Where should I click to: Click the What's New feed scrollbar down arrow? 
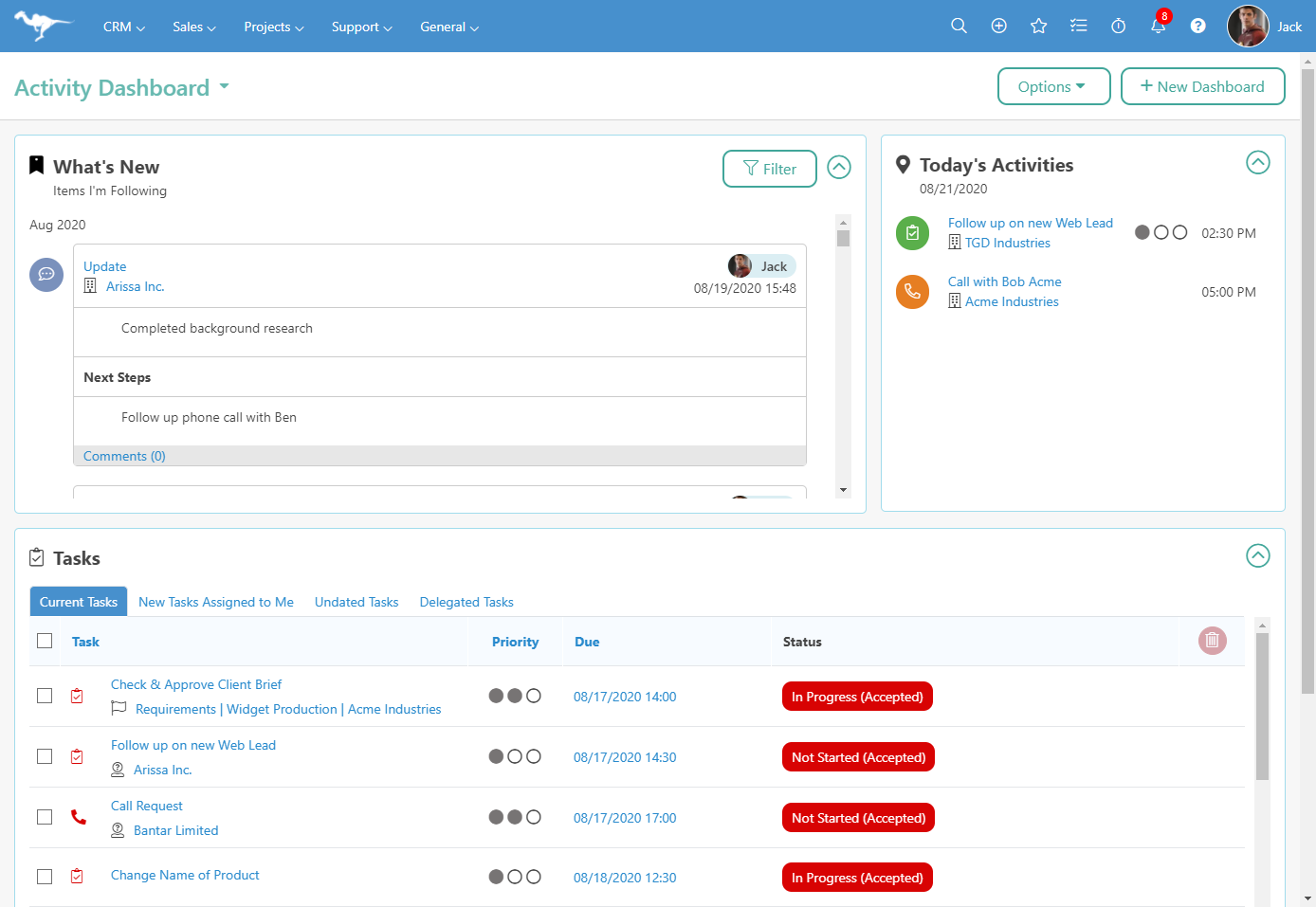[x=843, y=490]
